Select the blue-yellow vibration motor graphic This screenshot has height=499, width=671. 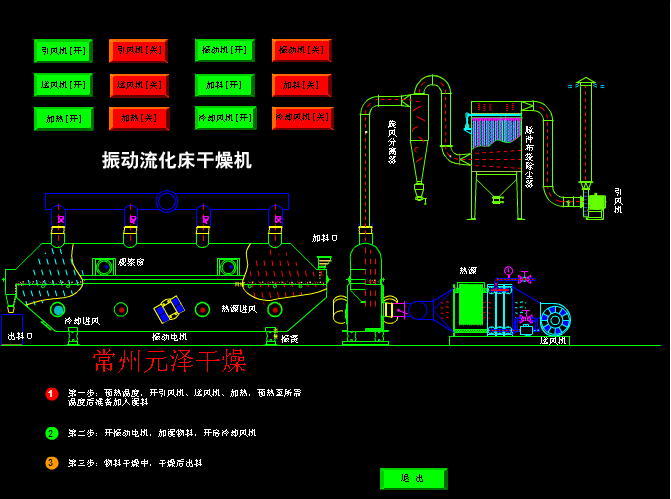pos(169,309)
